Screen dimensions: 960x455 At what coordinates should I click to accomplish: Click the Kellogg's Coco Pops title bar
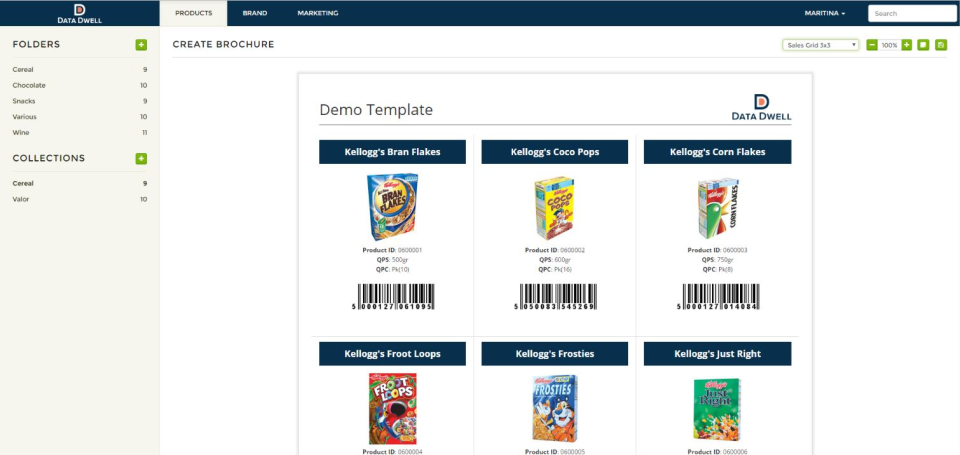(555, 152)
